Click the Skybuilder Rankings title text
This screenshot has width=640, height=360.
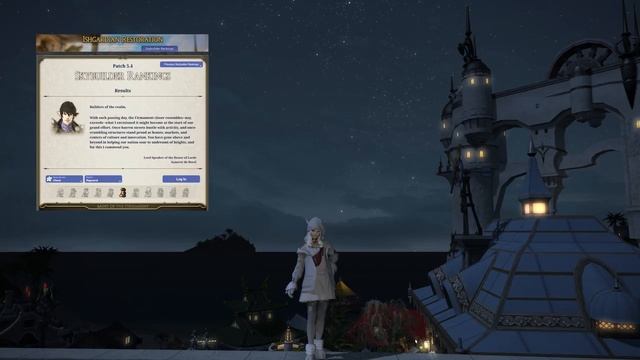pos(122,76)
